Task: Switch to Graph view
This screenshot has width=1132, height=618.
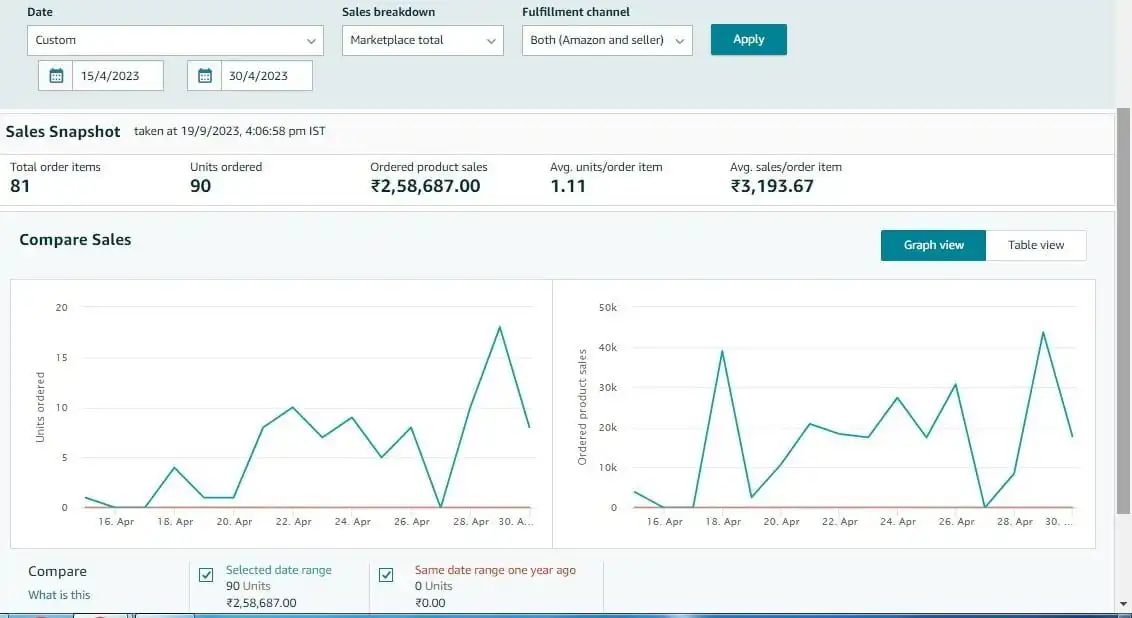Action: 933,245
